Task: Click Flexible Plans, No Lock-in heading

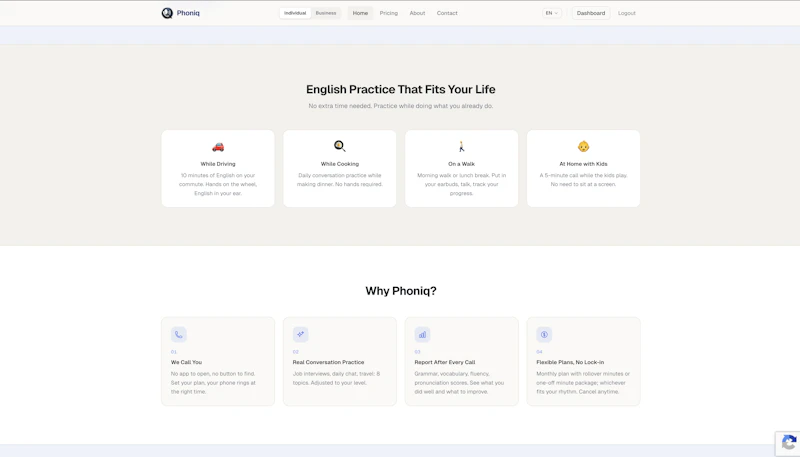Action: coord(570,362)
